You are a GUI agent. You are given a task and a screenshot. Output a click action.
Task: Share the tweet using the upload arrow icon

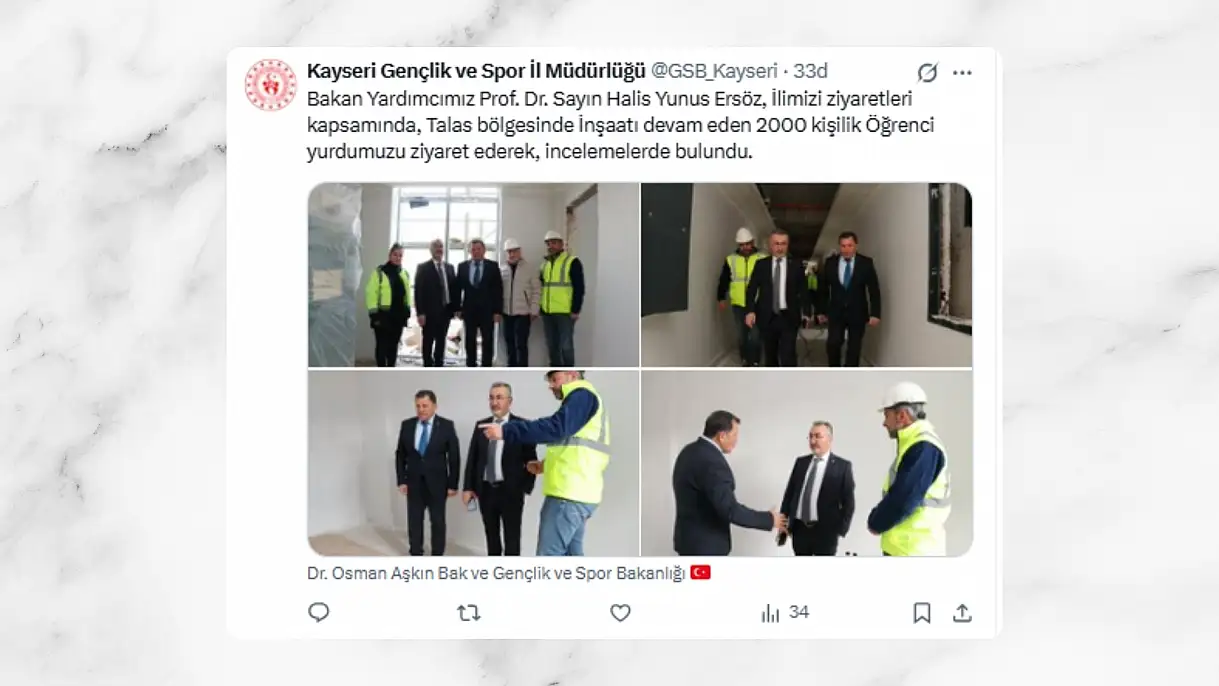[x=962, y=613]
